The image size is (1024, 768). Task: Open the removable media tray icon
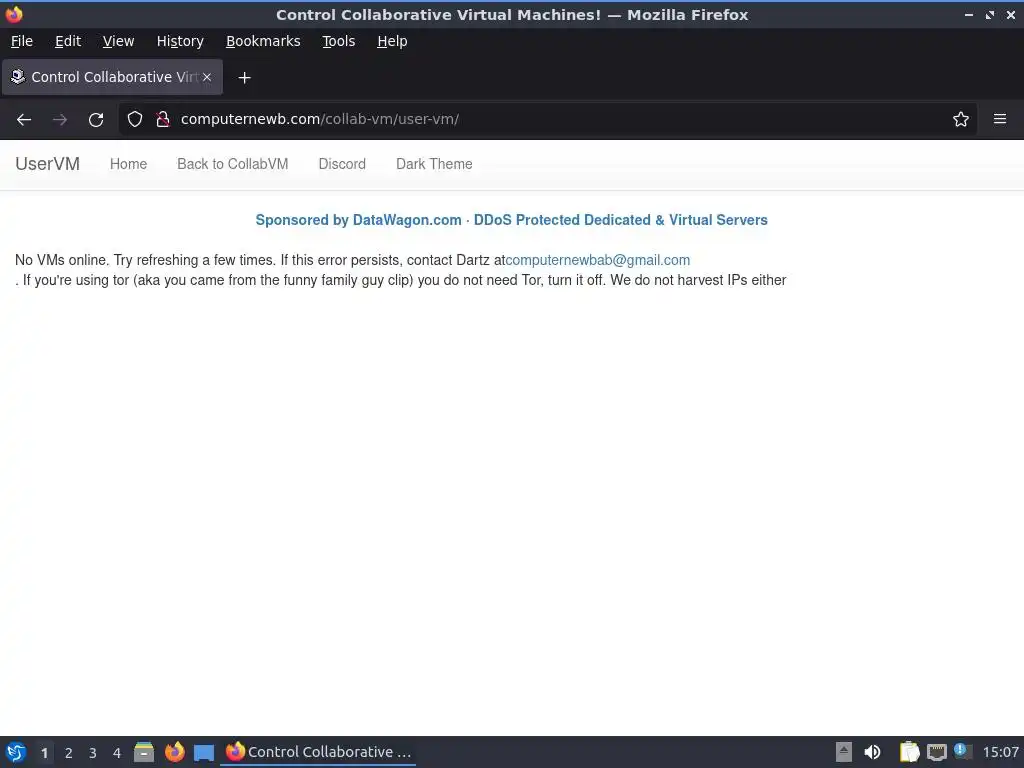pos(844,752)
